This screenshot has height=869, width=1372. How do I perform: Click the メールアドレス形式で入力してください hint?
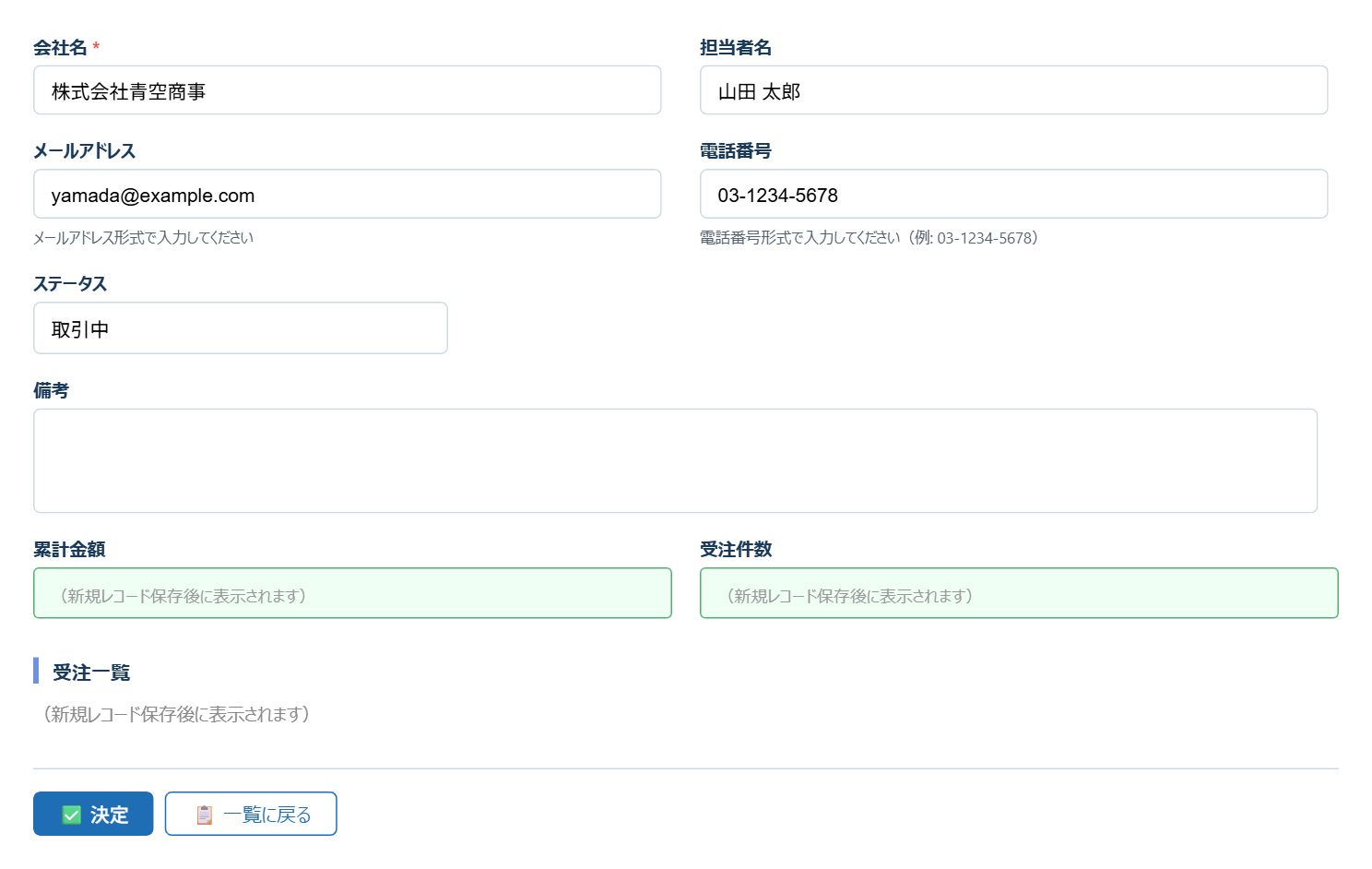143,238
